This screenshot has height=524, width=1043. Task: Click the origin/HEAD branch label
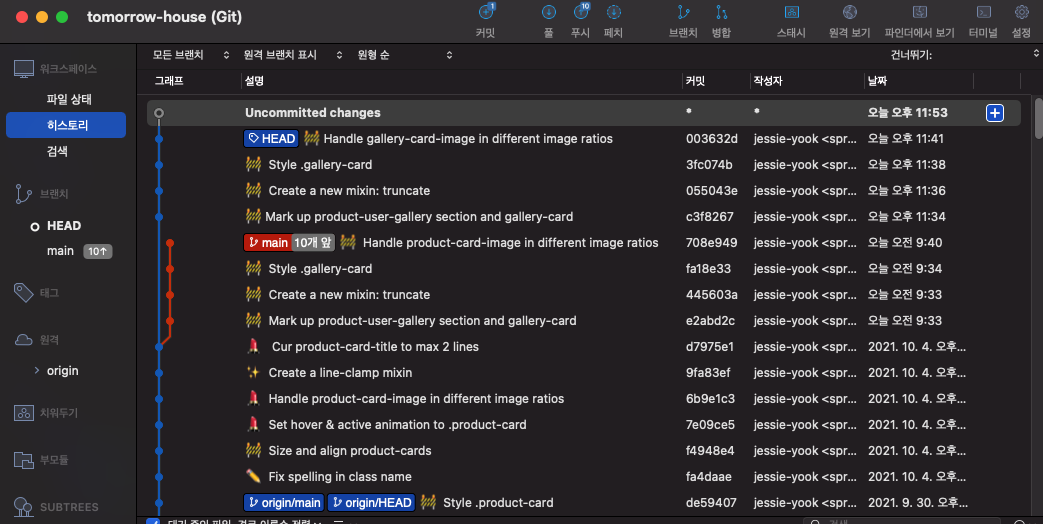pos(372,503)
